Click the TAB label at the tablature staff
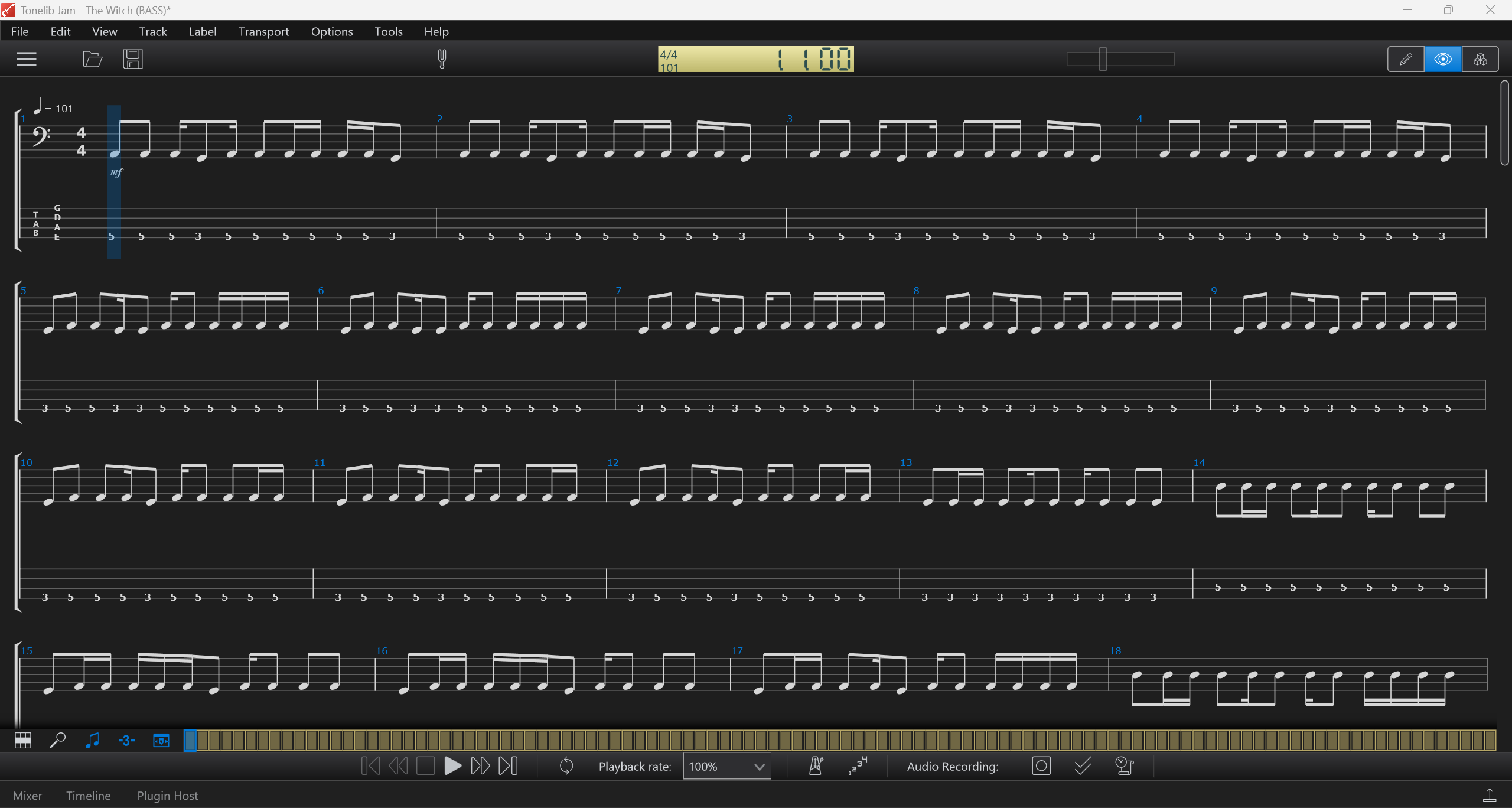Viewport: 1512px width, 808px height. click(36, 224)
